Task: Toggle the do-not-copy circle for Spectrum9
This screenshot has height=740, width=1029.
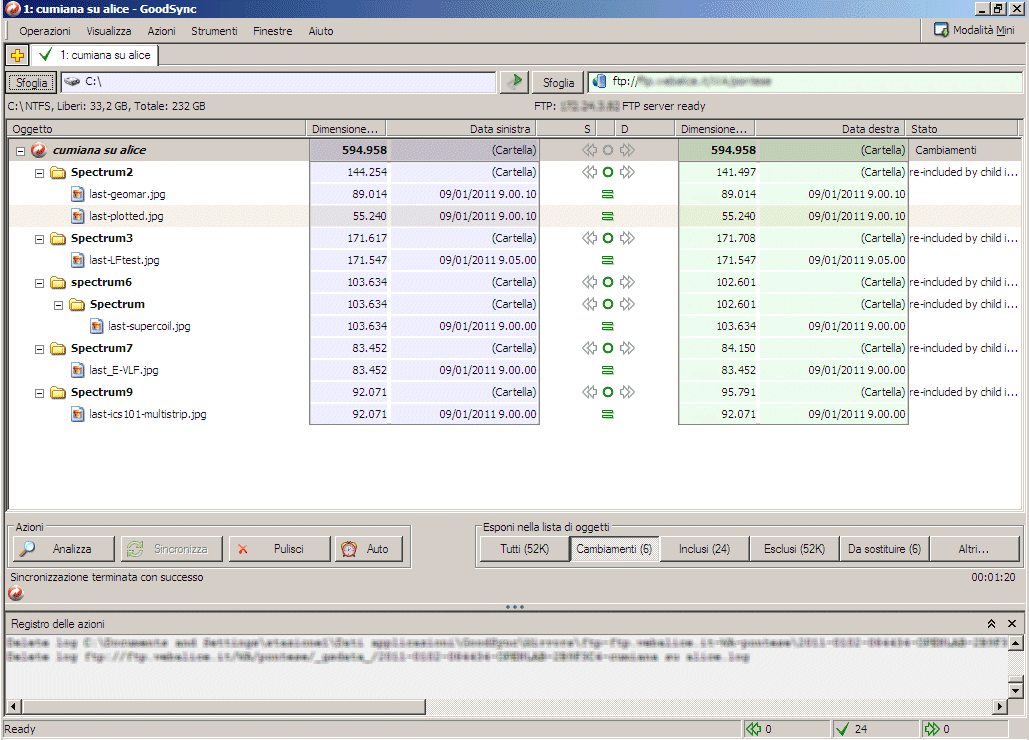Action: [x=608, y=392]
